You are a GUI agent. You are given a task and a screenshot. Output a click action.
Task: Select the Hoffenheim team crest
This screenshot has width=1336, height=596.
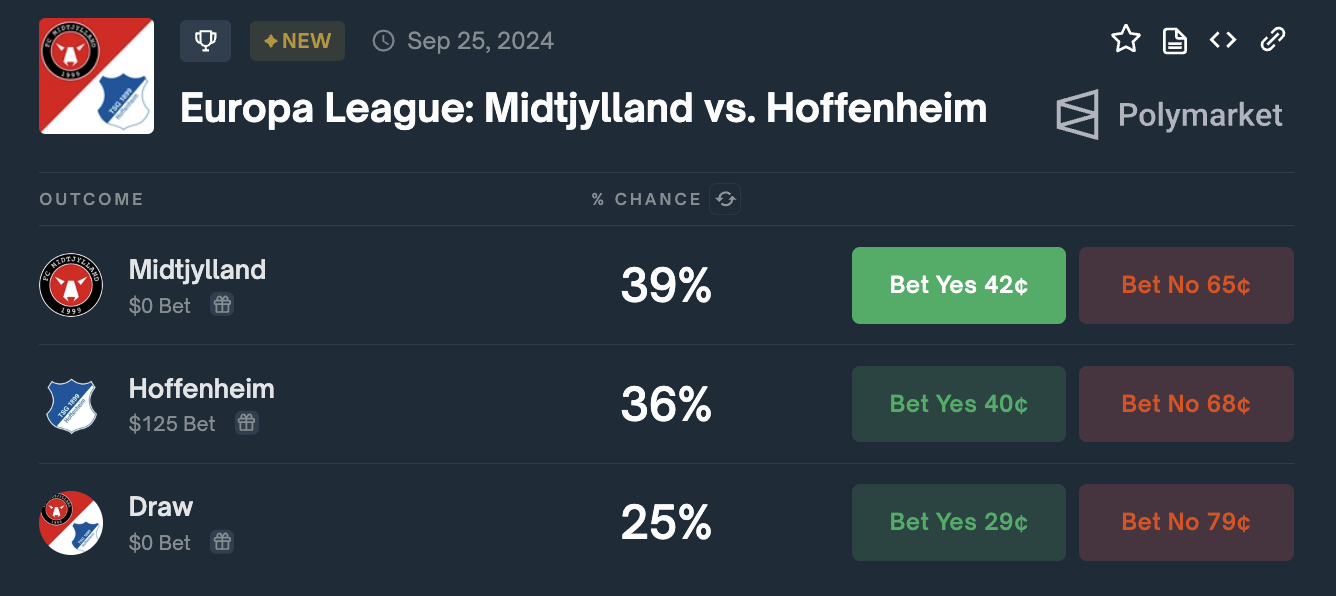pyautogui.click(x=71, y=405)
